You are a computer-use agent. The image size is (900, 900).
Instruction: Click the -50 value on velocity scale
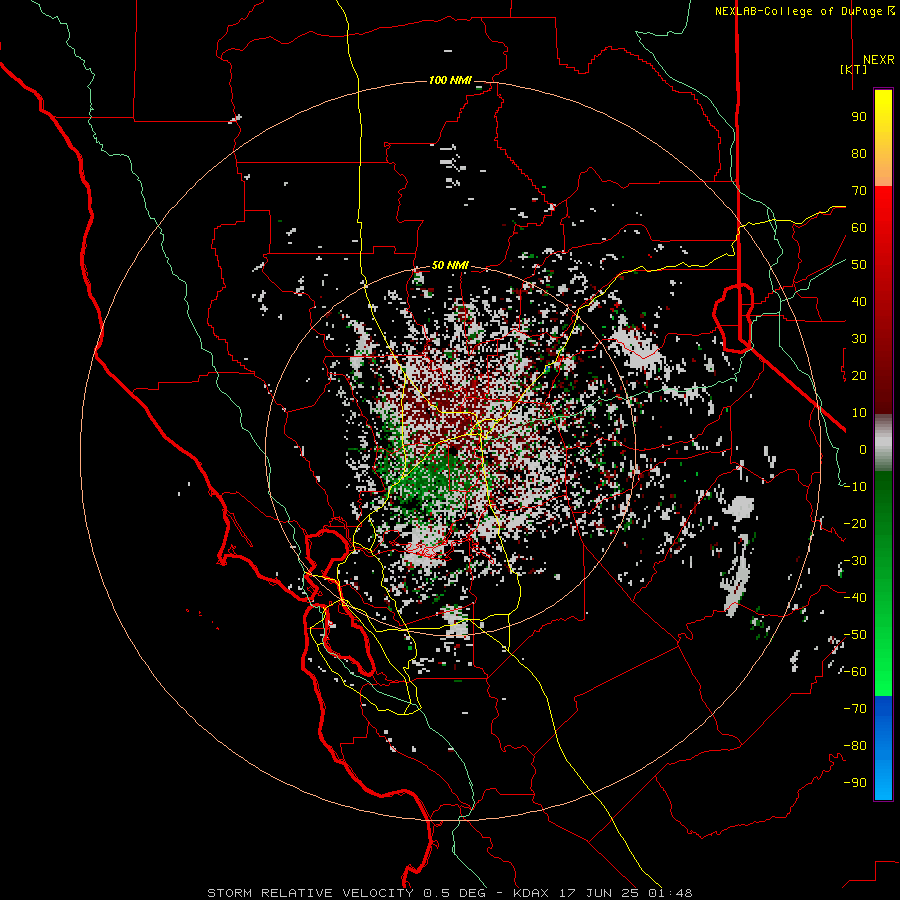(855, 635)
